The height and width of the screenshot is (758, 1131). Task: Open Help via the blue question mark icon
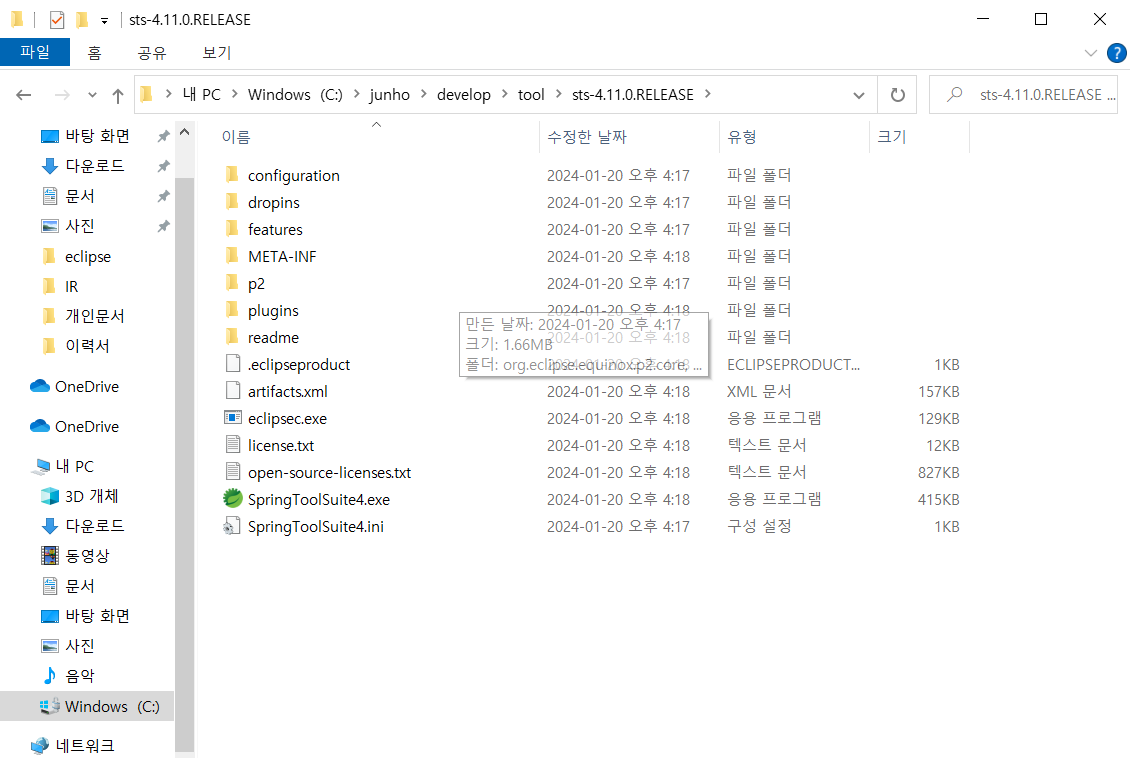click(1117, 54)
